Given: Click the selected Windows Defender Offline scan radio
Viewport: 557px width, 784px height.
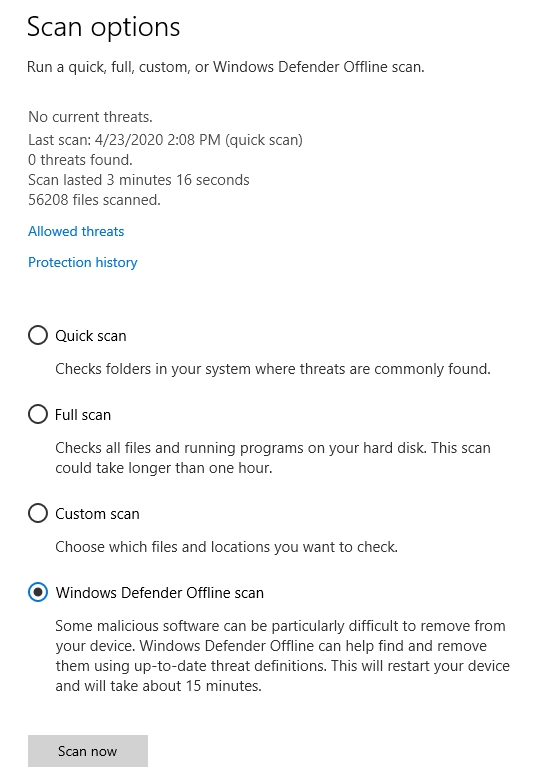Looking at the screenshot, I should click(38, 592).
